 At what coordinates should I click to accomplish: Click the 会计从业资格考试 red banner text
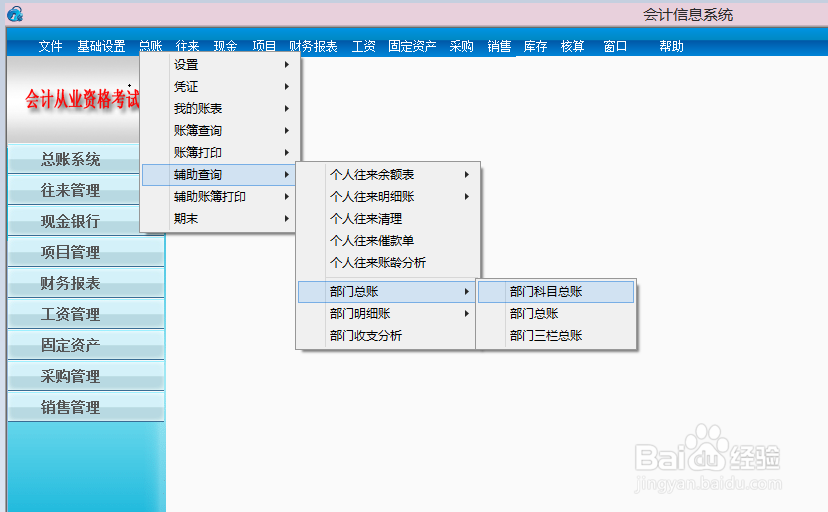click(82, 99)
